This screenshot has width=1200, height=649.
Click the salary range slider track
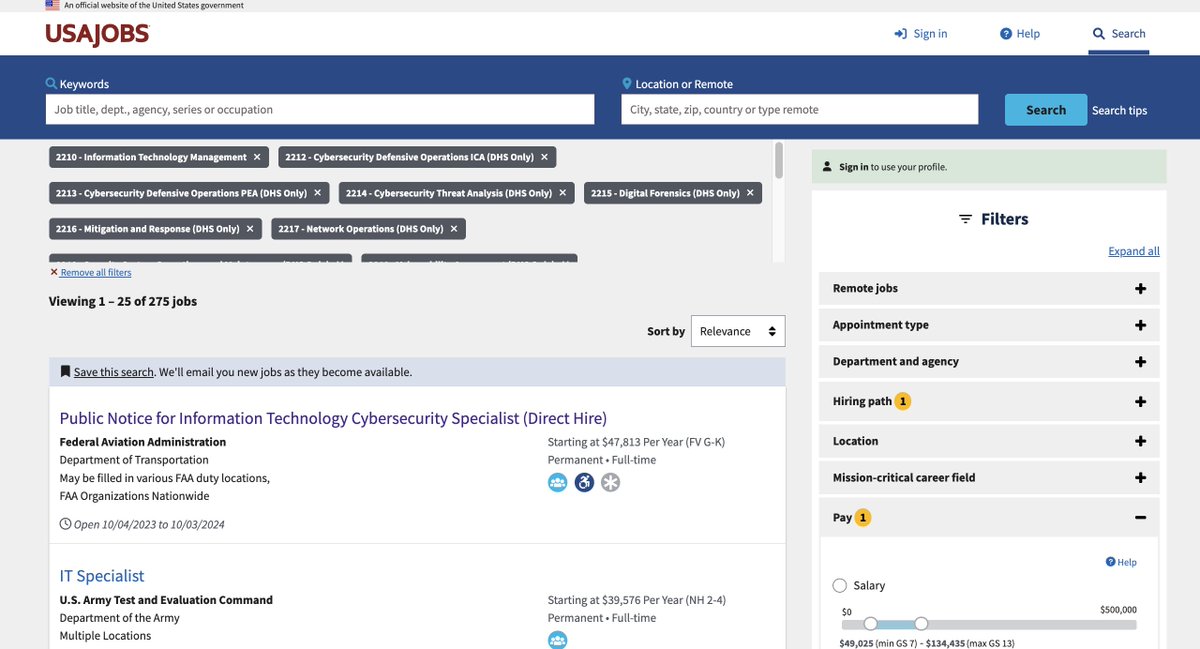[989, 624]
